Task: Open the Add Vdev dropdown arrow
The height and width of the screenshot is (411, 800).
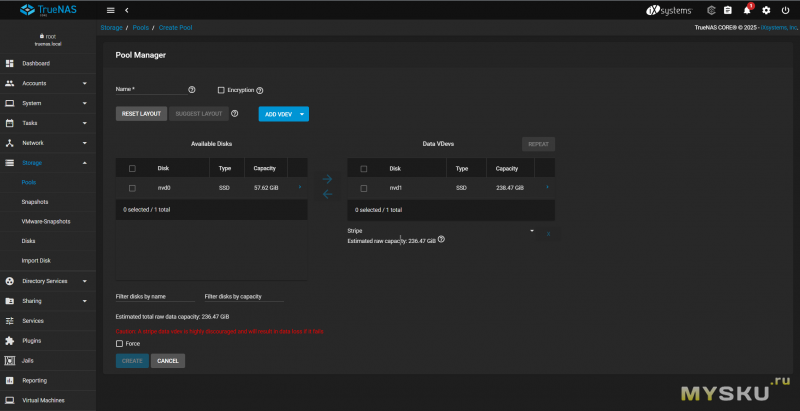Action: point(302,114)
